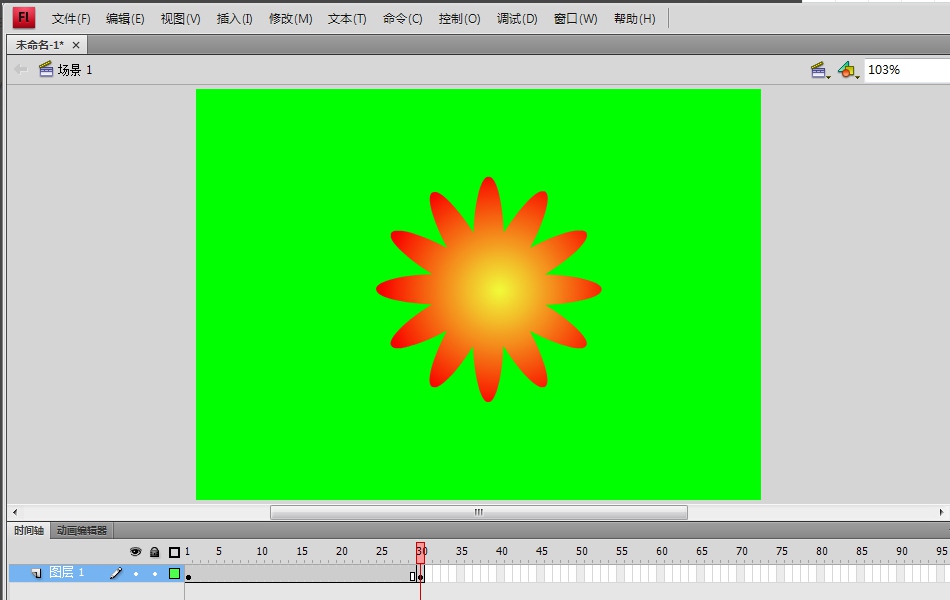
Task: Click the Flash FL application logo
Action: [x=24, y=18]
